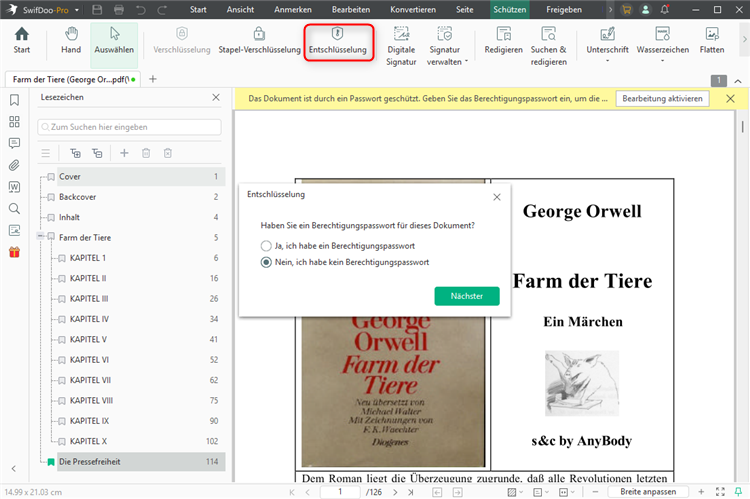Screen dimensions: 750x499
Task: Open the attachments paperclip sidebar icon
Action: coord(14,165)
